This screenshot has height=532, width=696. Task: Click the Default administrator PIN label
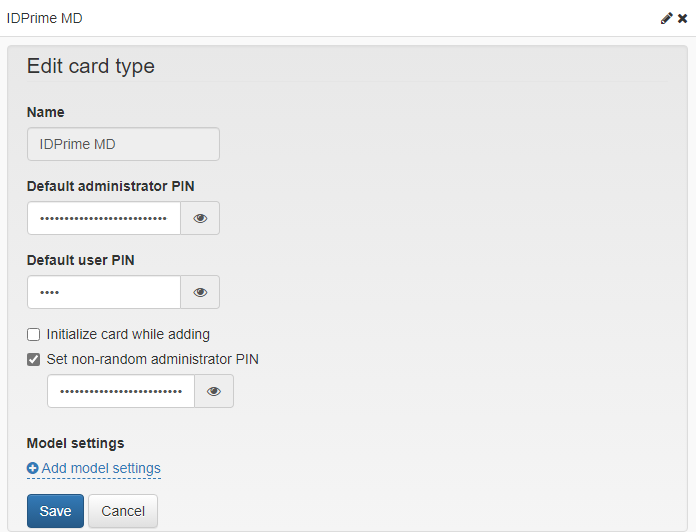point(111,186)
